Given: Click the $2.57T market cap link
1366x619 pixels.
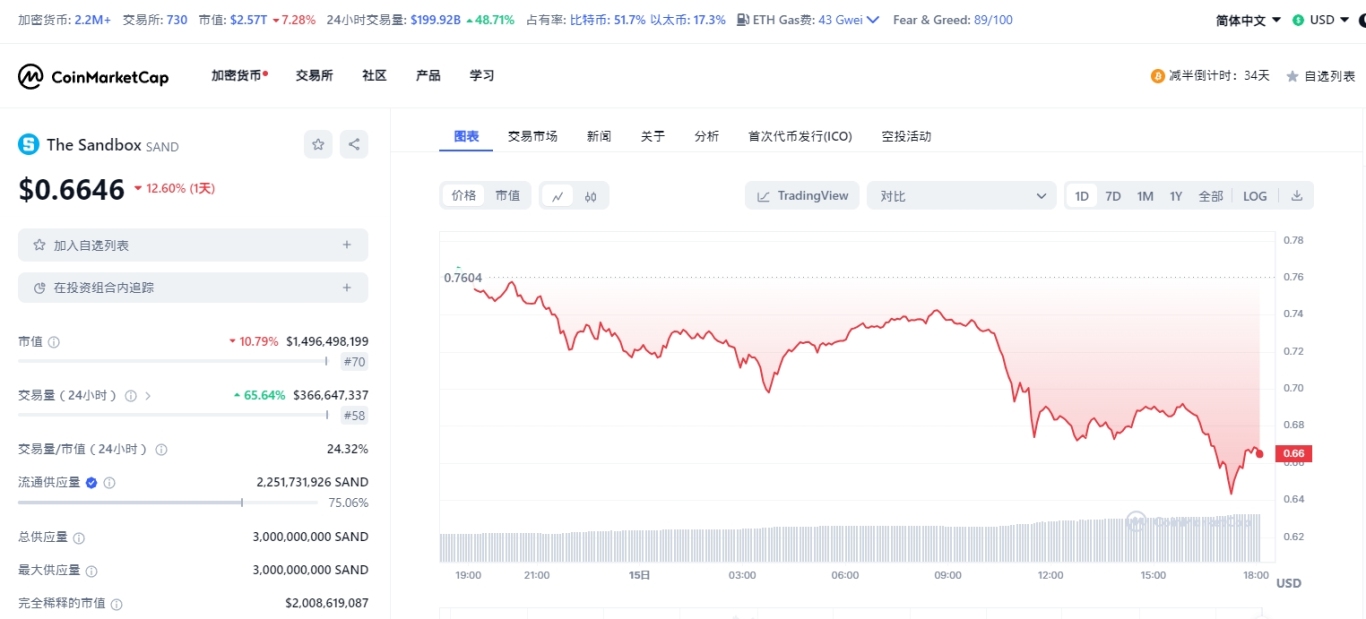Looking at the screenshot, I should 247,20.
